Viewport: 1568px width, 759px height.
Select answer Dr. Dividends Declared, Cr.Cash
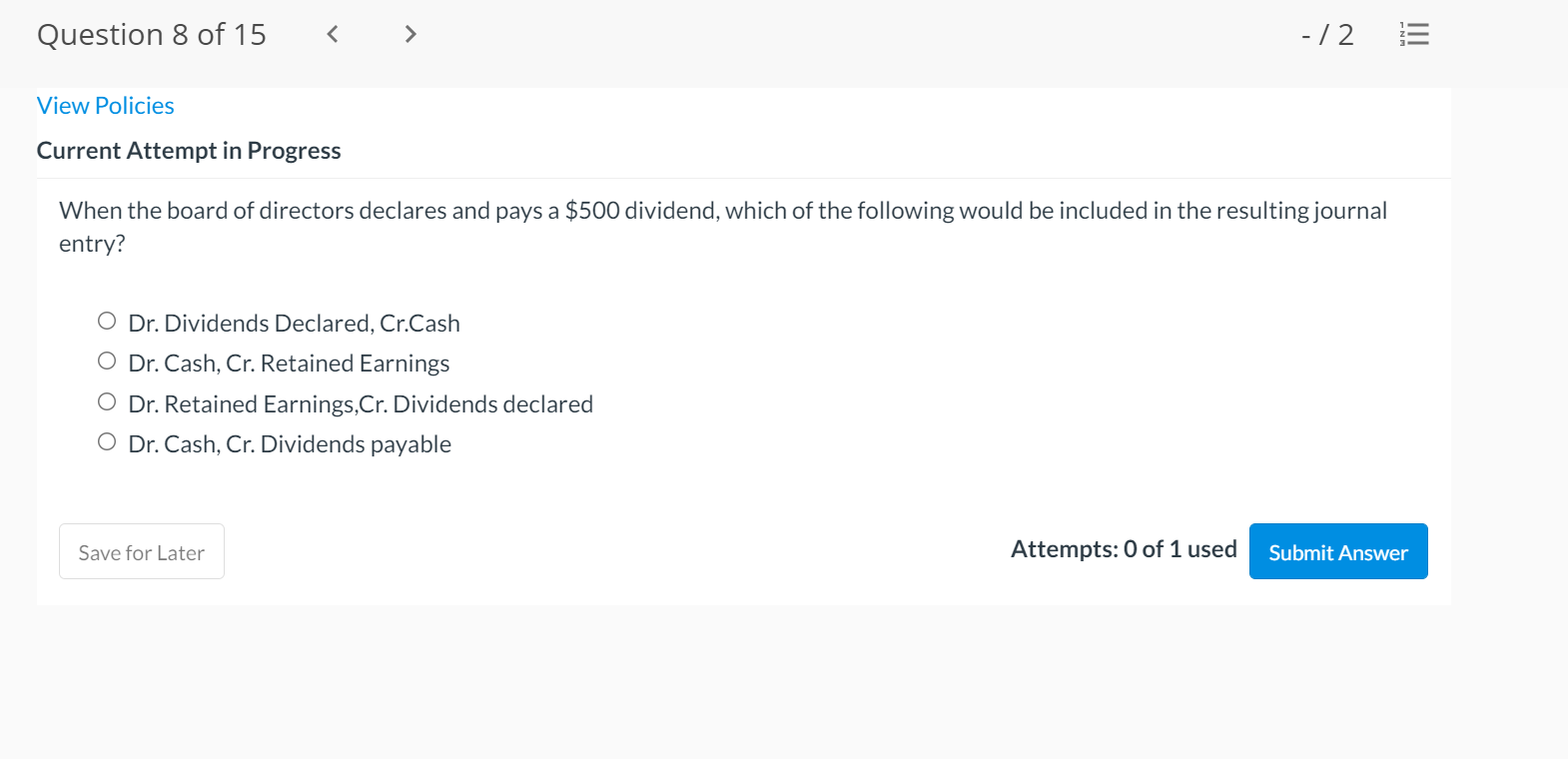click(107, 321)
